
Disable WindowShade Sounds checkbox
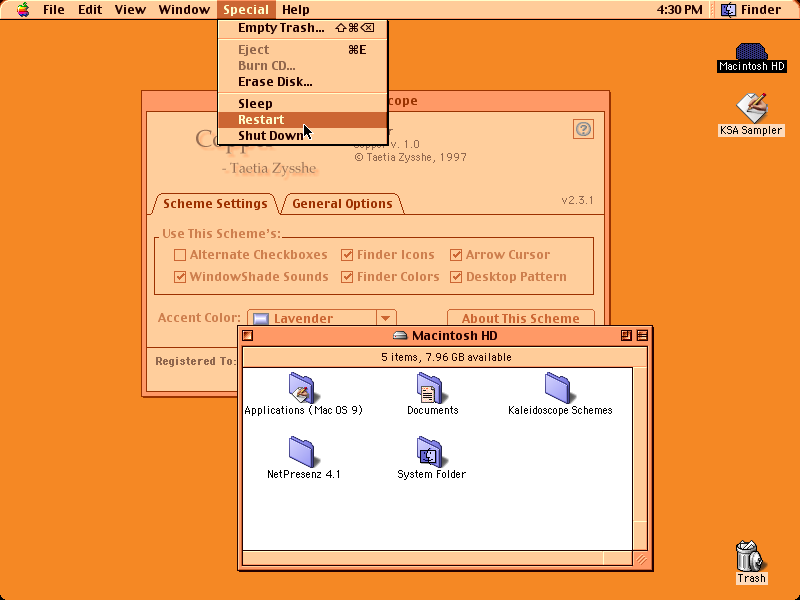click(180, 277)
